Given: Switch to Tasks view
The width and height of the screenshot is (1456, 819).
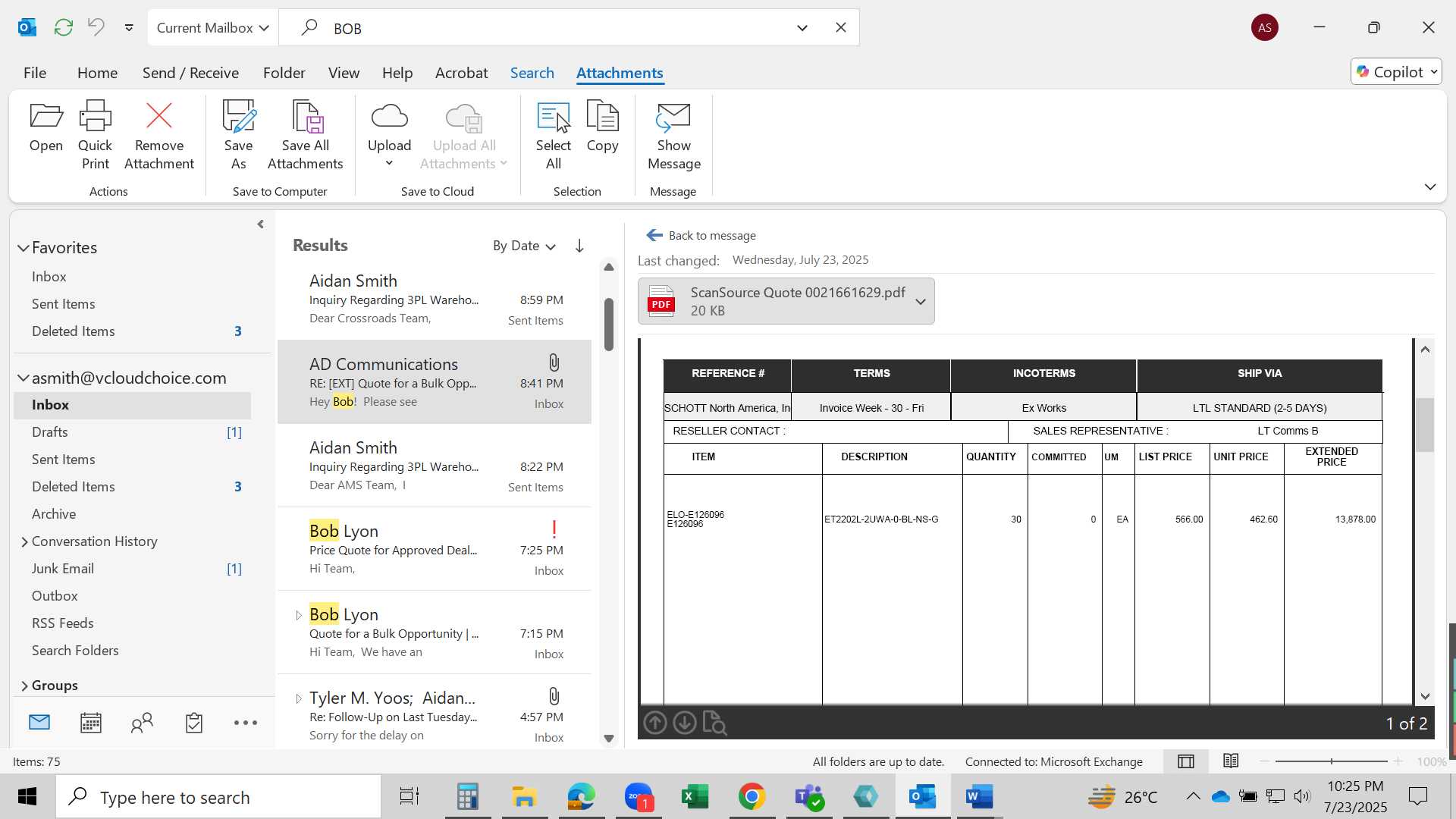Looking at the screenshot, I should [x=194, y=723].
